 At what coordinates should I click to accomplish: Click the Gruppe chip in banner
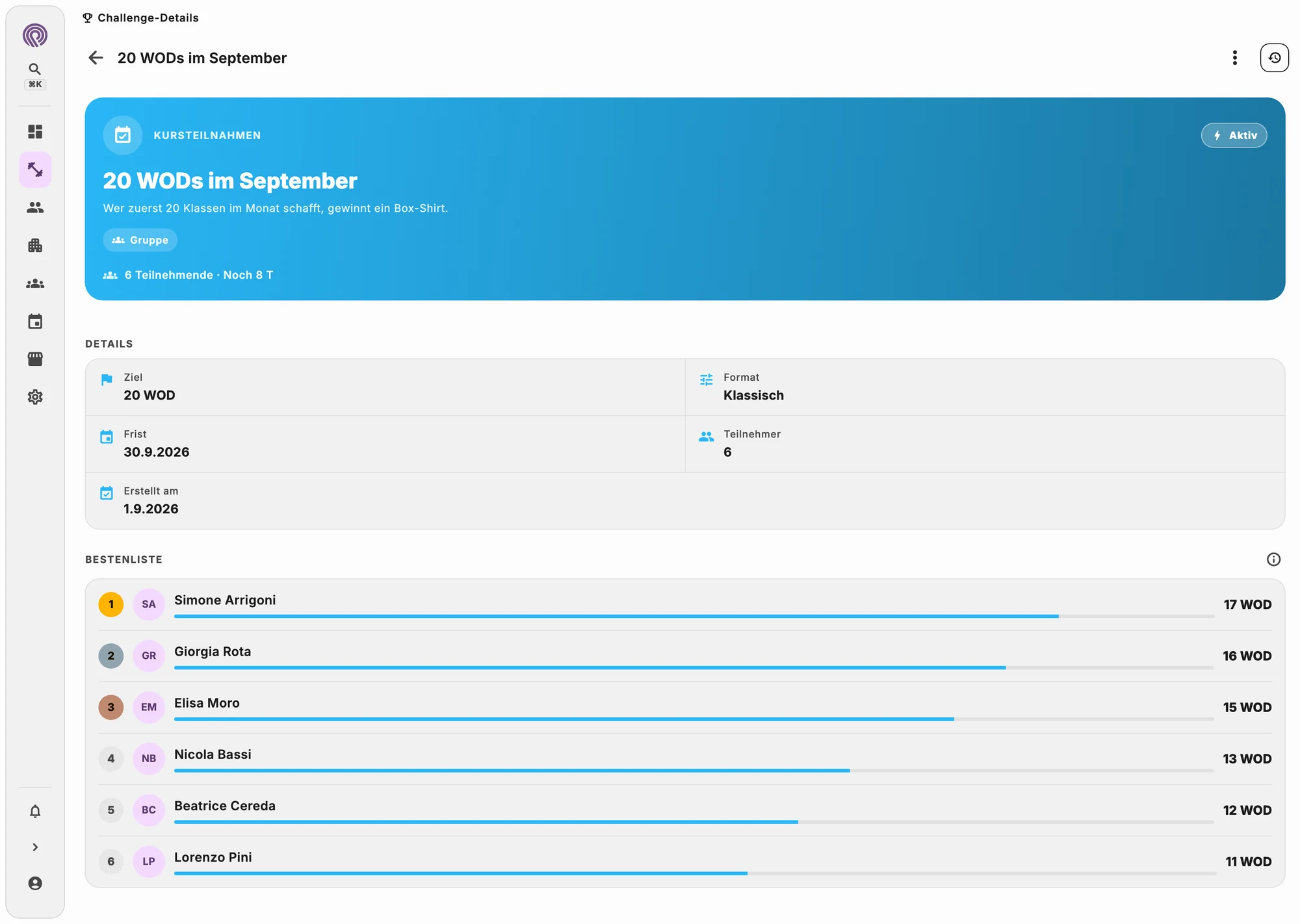click(140, 240)
